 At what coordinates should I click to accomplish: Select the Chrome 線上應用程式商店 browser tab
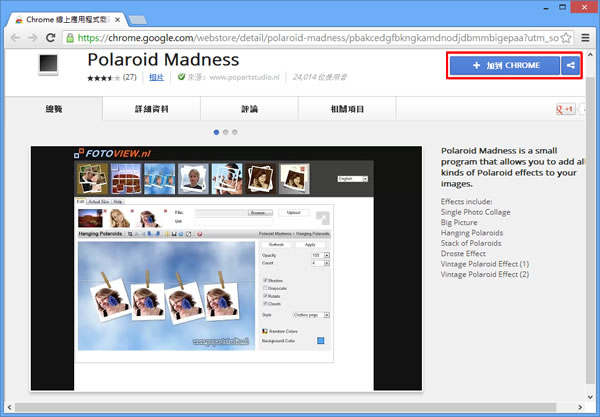click(x=67, y=20)
